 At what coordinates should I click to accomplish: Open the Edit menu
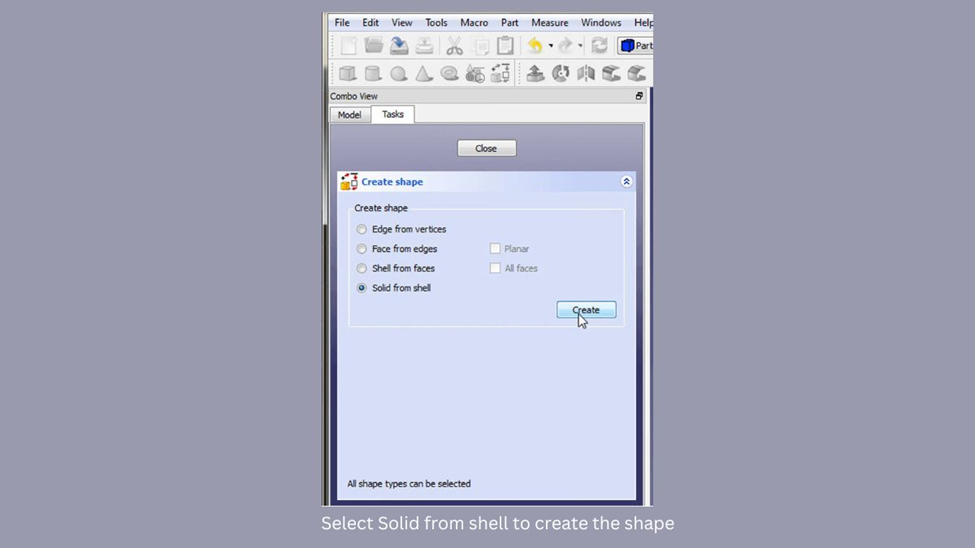coord(371,22)
